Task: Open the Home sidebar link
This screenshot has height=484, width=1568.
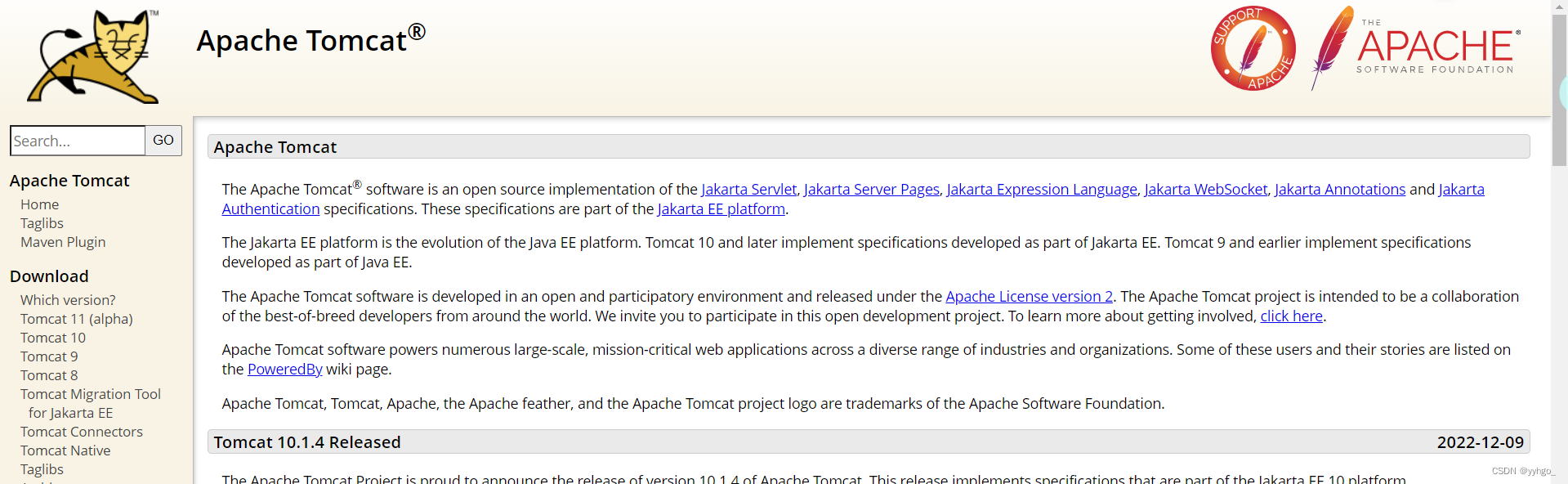Action: click(39, 204)
